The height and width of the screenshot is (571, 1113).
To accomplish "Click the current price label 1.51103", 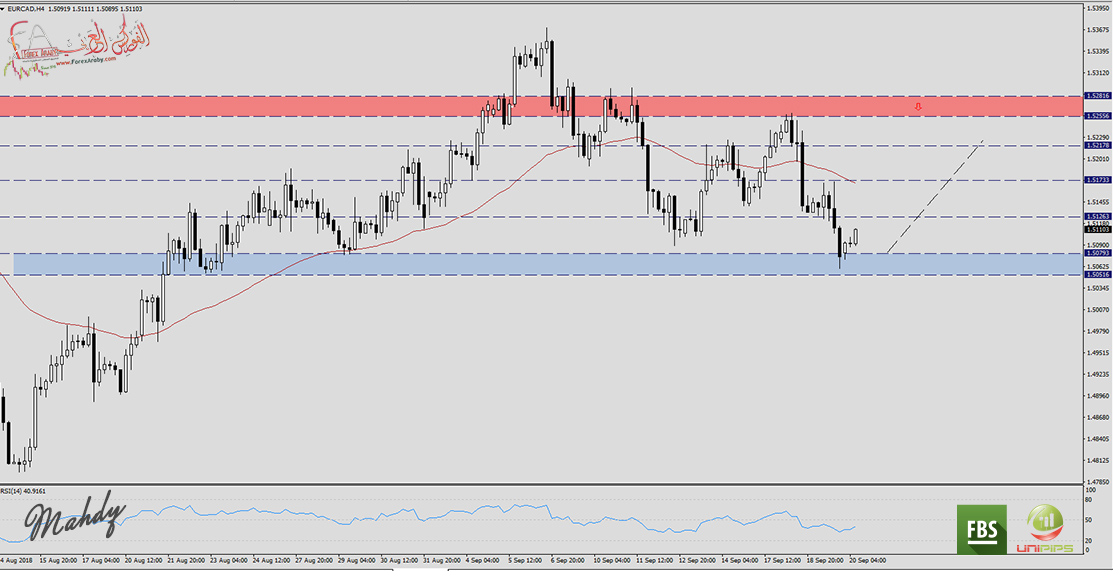I will [1096, 230].
